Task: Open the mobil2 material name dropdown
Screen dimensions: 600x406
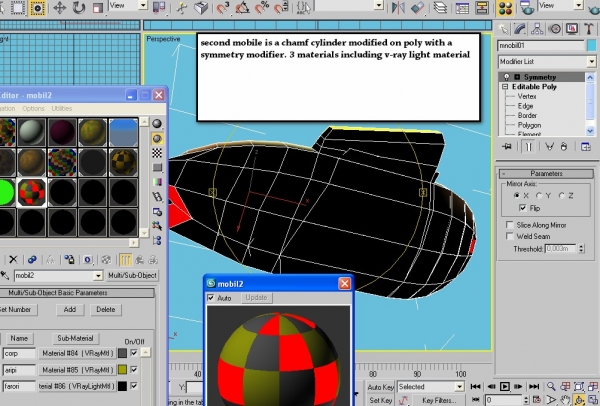Action: 98,276
